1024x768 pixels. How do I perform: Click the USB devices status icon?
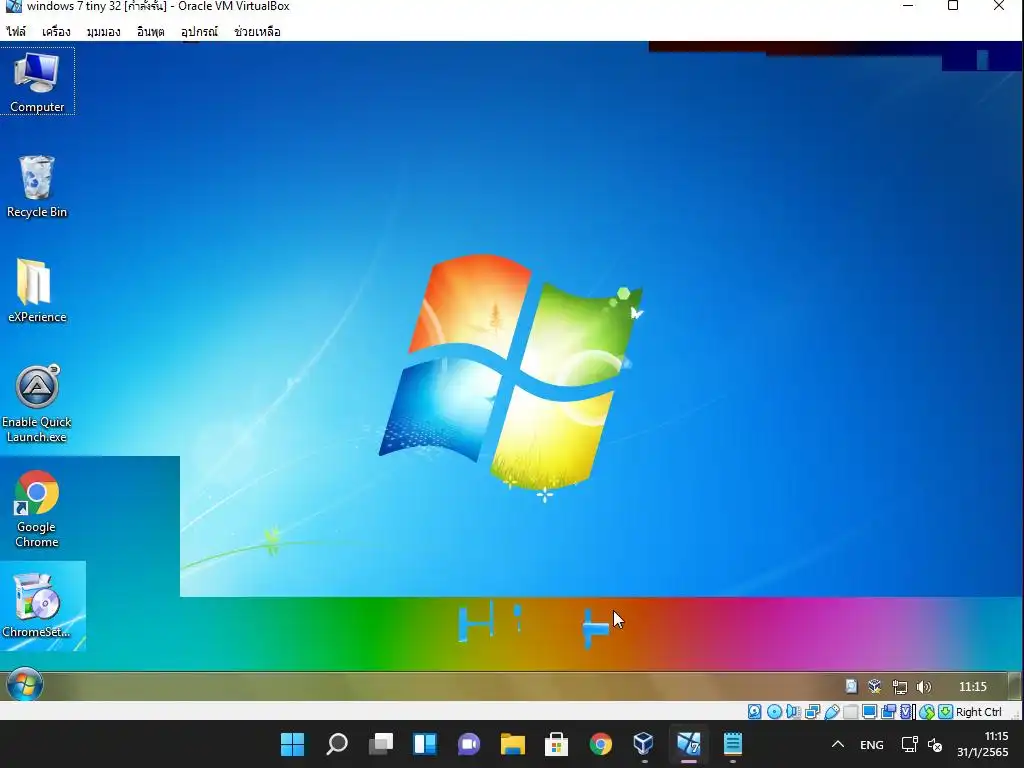(x=831, y=712)
